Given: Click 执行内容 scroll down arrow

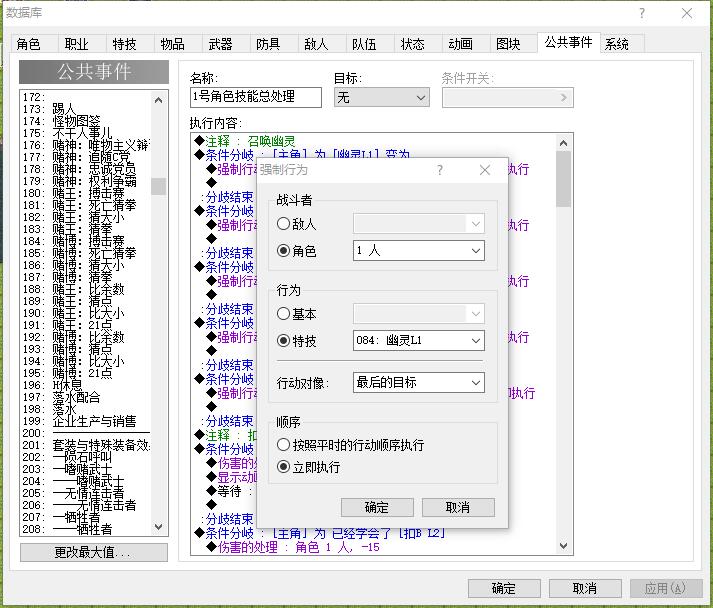Looking at the screenshot, I should [x=563, y=545].
